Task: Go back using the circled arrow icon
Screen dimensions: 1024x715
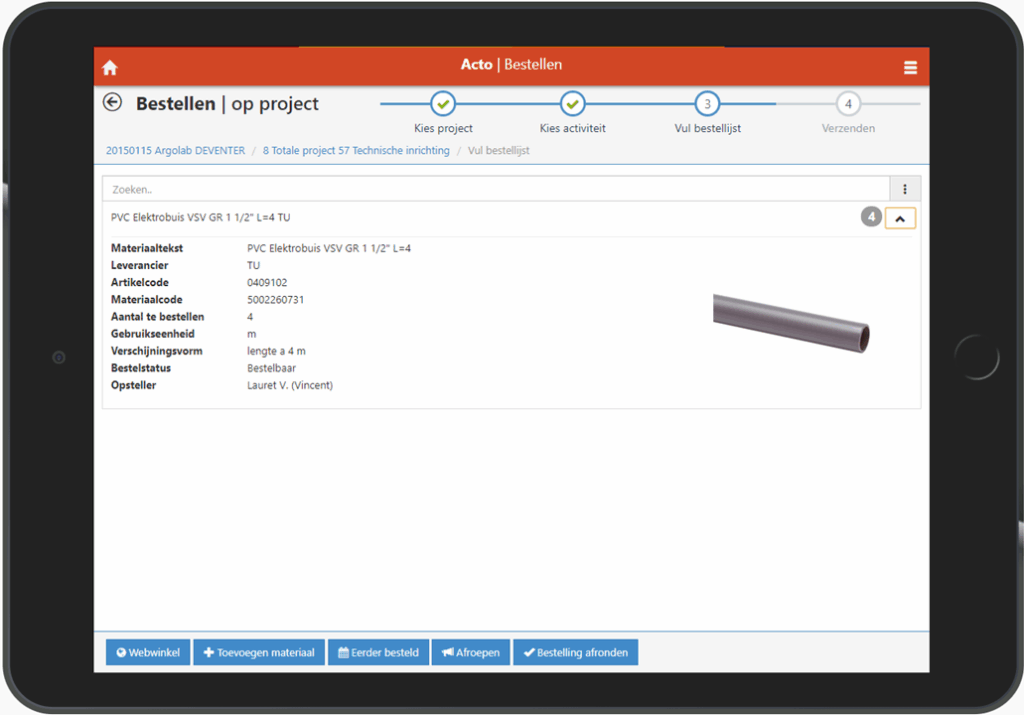Action: click(x=113, y=102)
